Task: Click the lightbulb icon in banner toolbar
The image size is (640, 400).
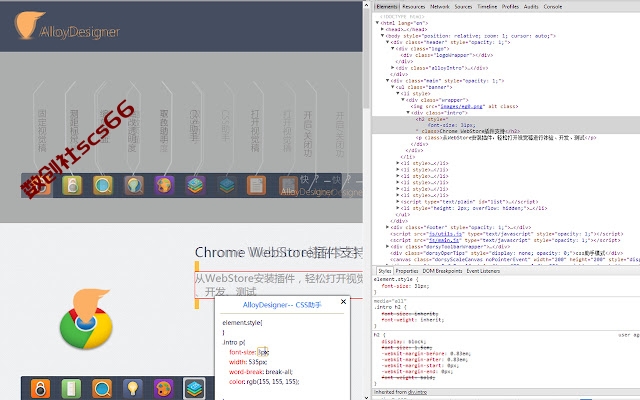Action: (x=134, y=185)
